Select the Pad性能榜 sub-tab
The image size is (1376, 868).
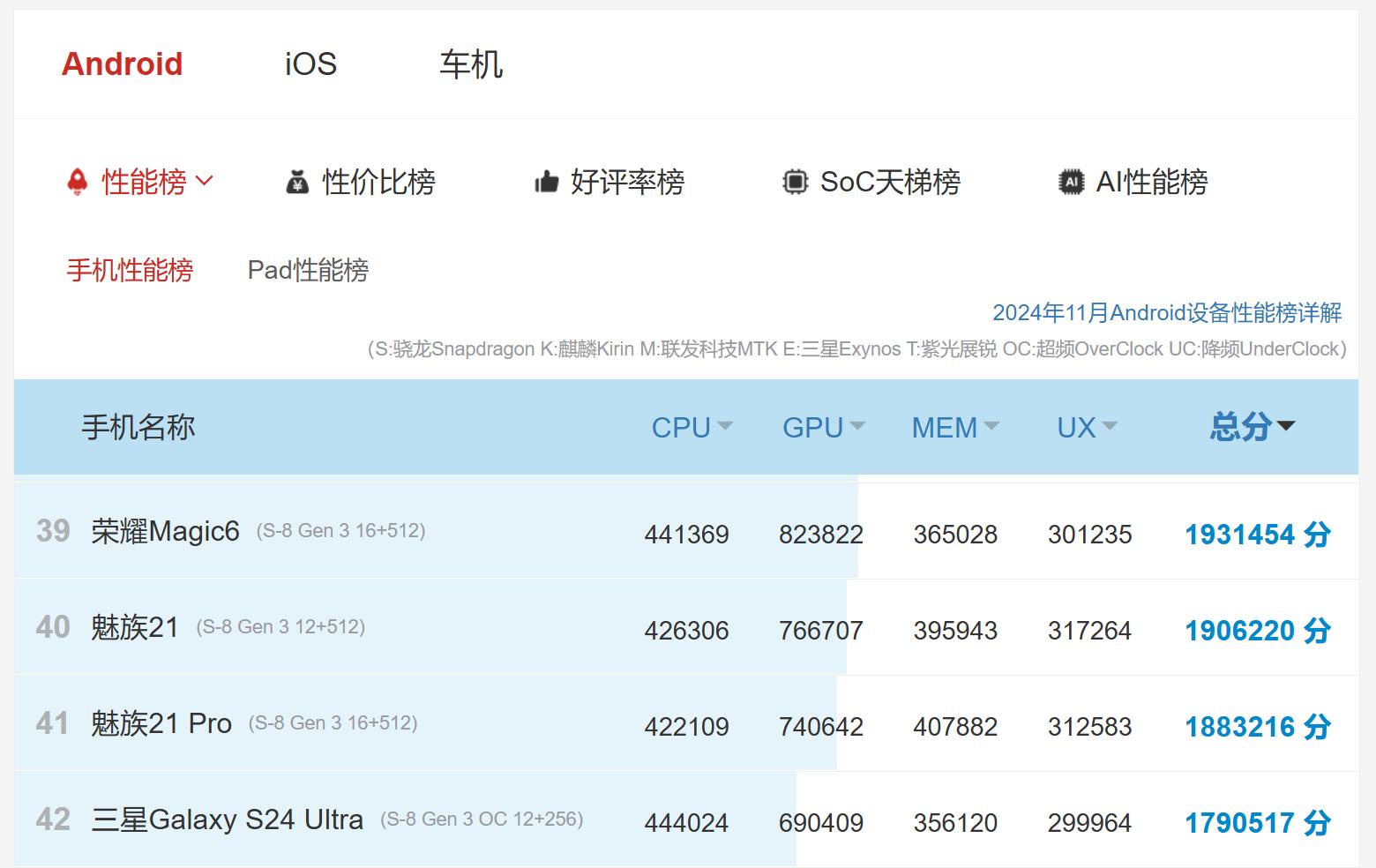click(x=308, y=270)
